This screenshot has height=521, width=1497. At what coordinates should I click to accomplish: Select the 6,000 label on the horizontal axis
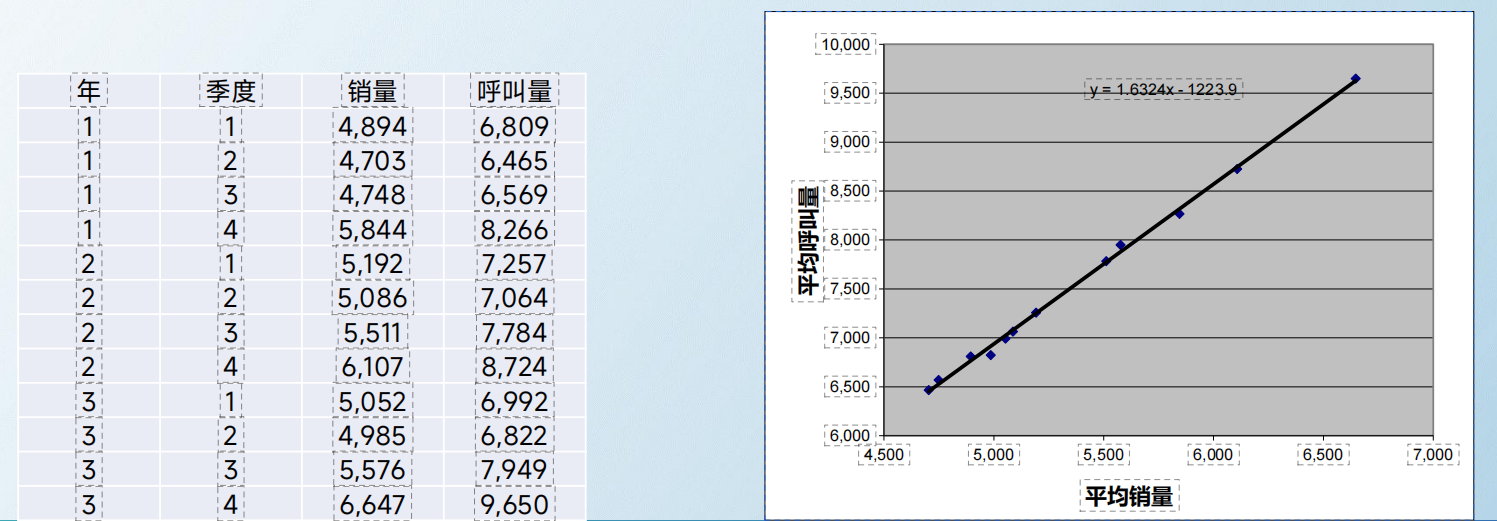[1213, 454]
